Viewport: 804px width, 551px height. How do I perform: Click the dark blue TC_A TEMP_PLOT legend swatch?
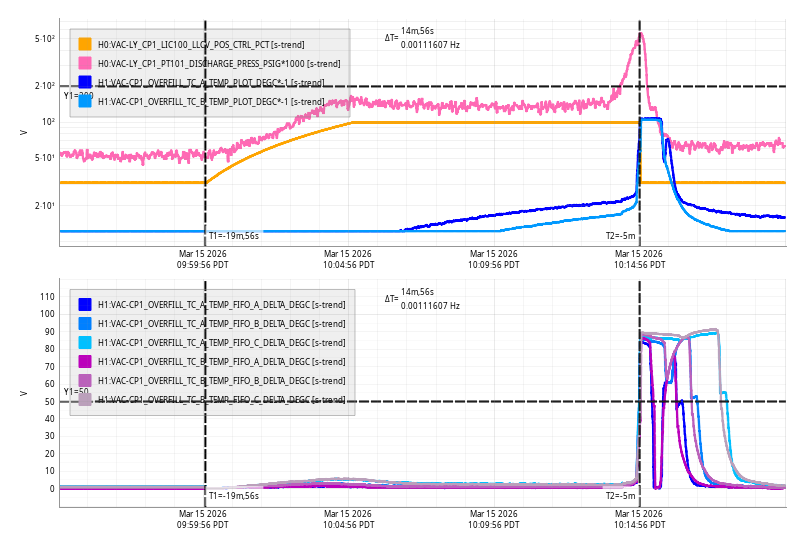click(85, 83)
